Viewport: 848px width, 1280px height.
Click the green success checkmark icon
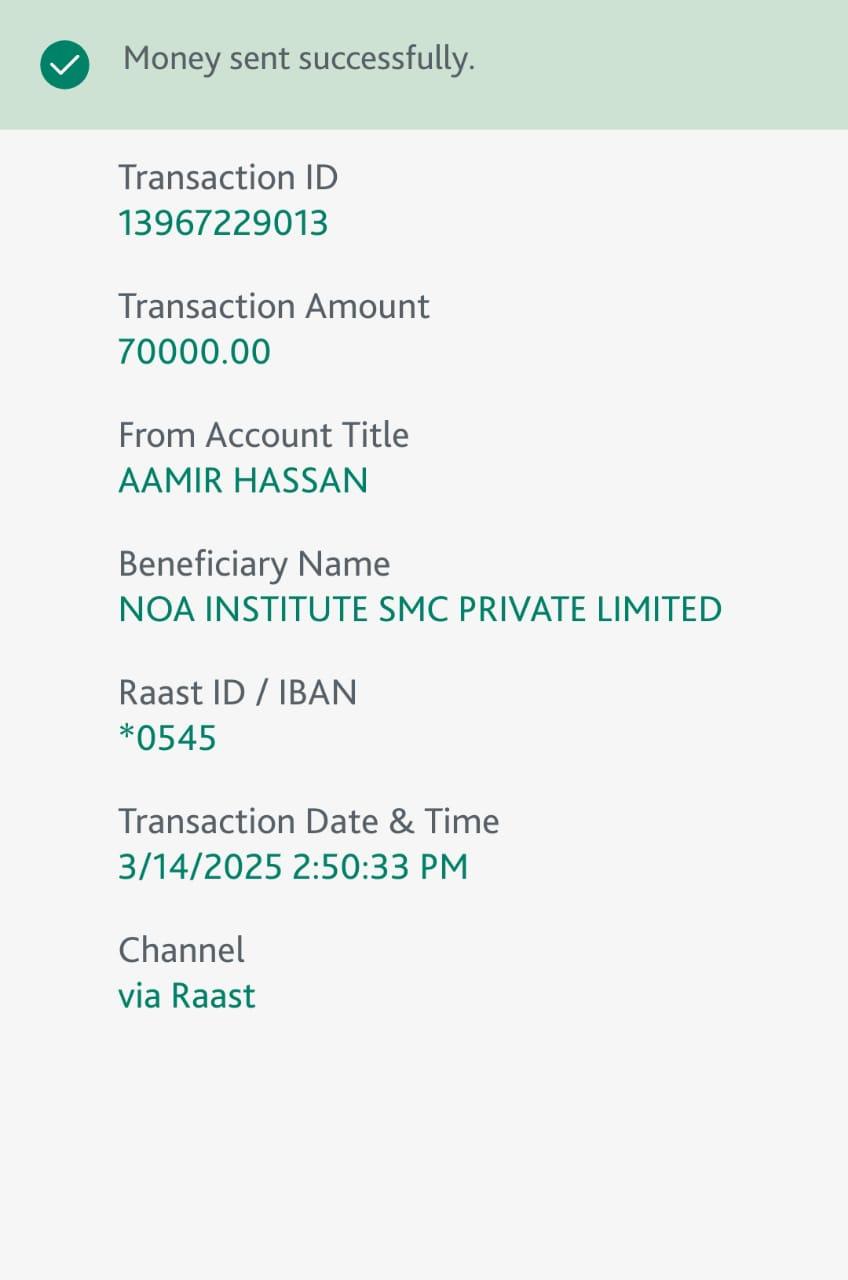coord(65,65)
